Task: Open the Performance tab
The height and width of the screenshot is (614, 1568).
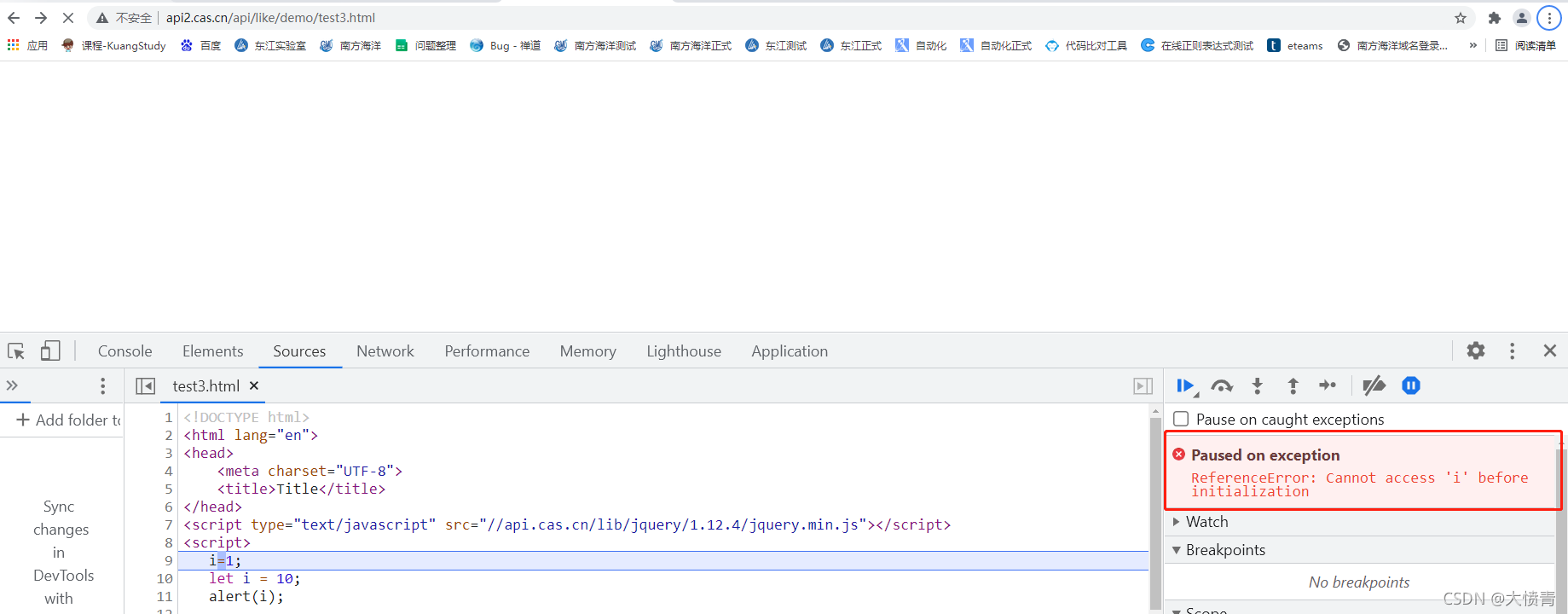Action: tap(487, 350)
